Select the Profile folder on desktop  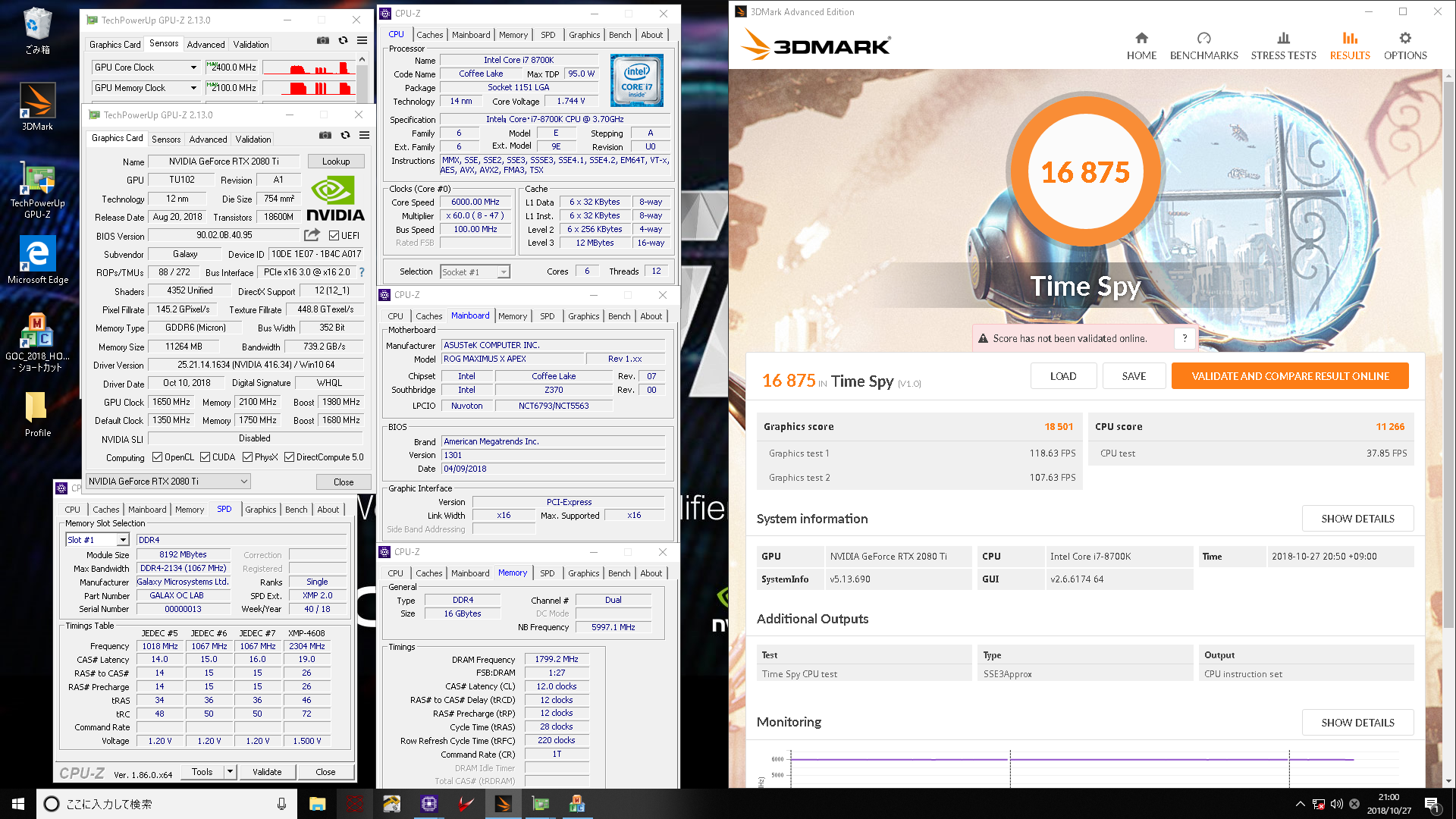coord(37,415)
